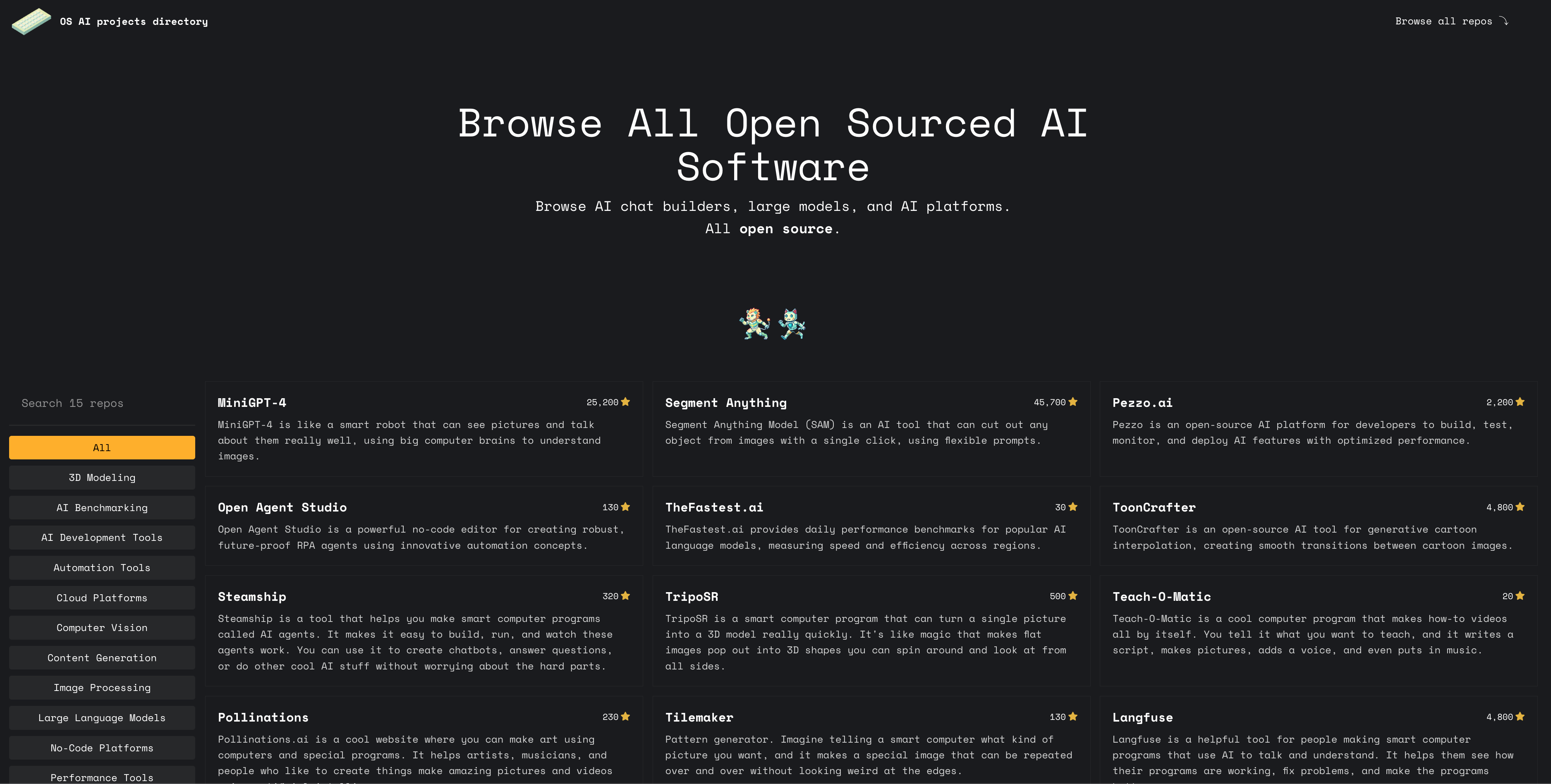Open the Teach-O-Matic project title

coord(1161,597)
